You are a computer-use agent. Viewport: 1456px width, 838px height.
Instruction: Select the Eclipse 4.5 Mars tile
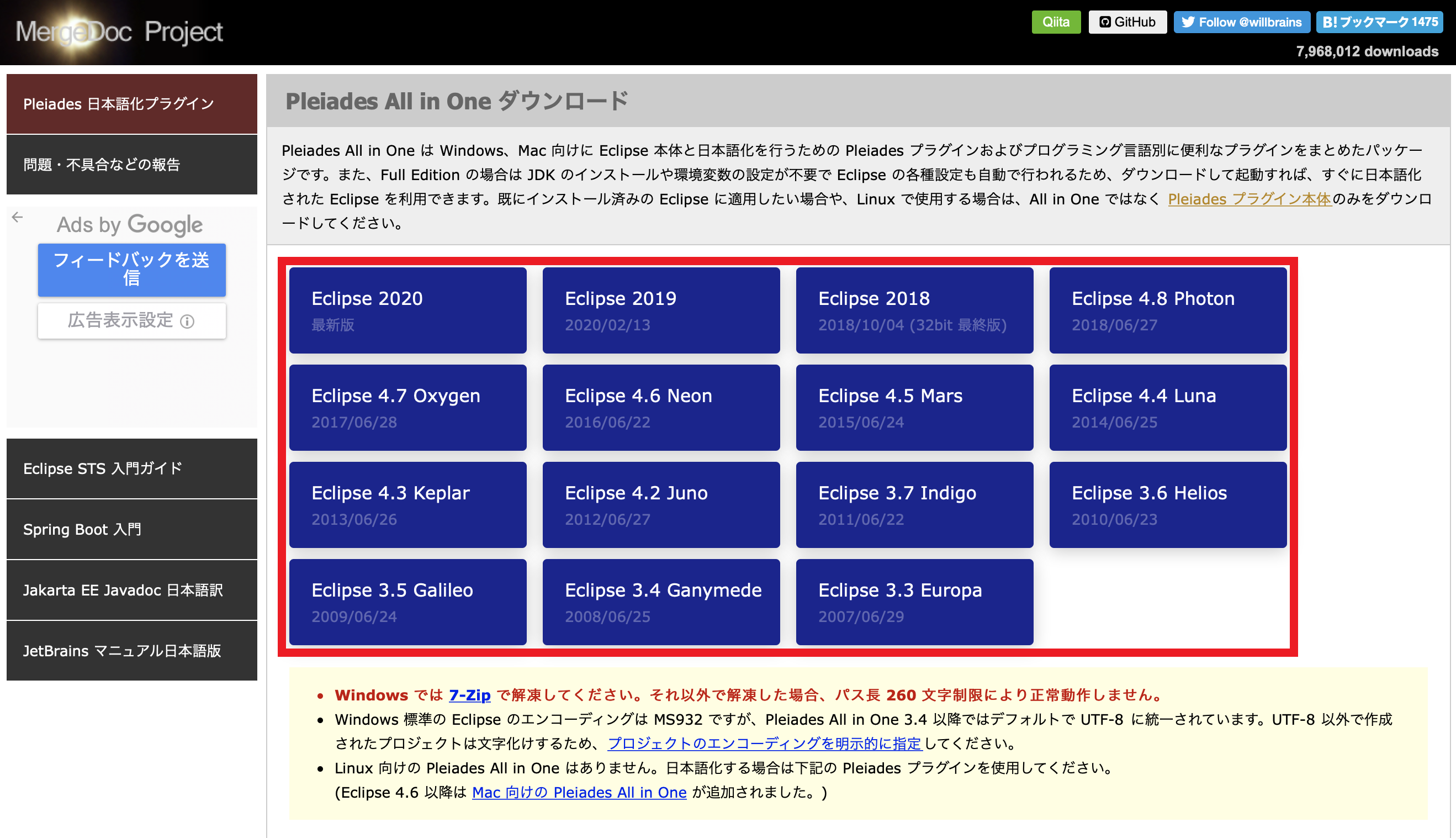(x=915, y=408)
